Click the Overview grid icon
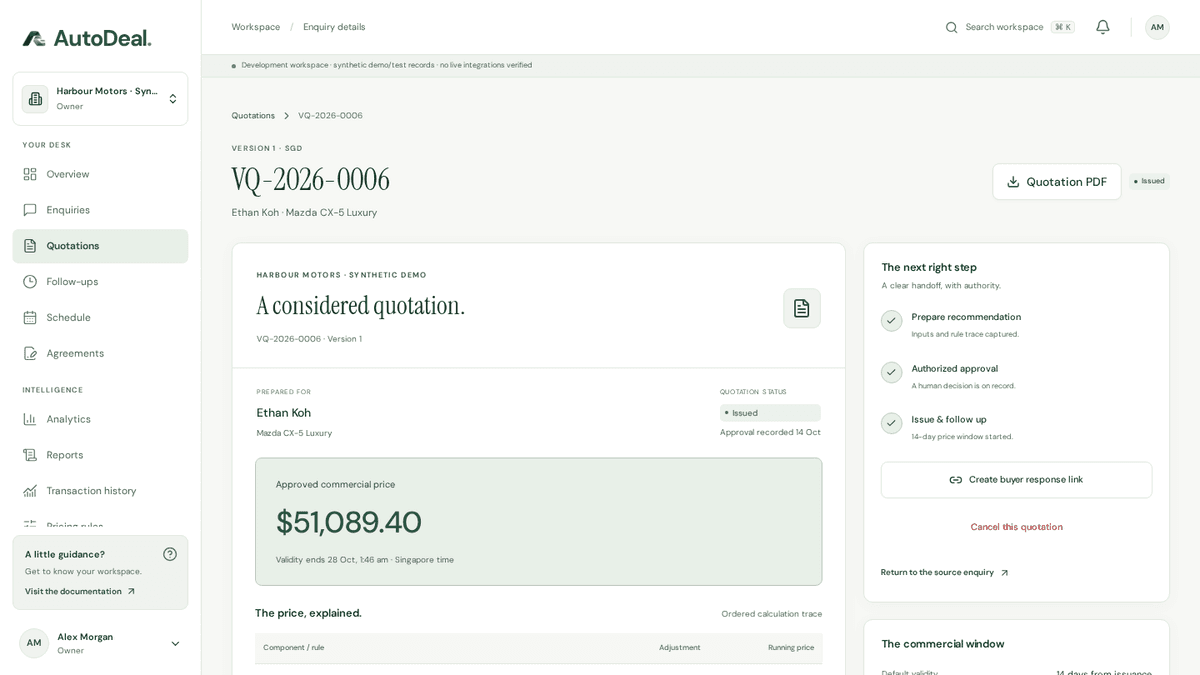Screen dimensions: 1200x675 30,174
